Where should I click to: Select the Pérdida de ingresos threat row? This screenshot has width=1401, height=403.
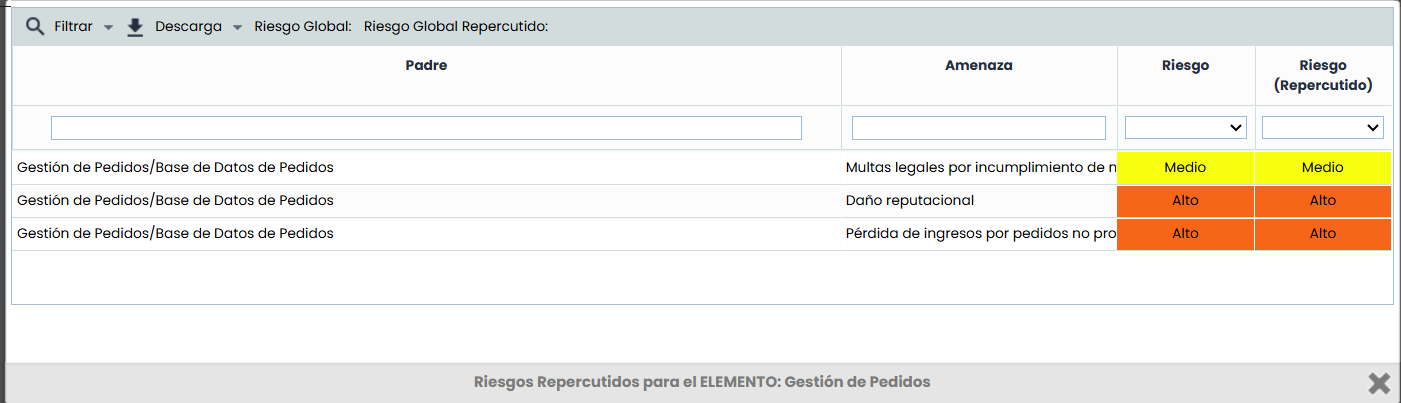980,233
